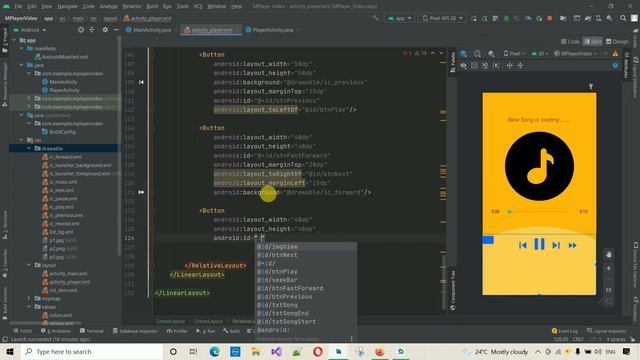Click the expand/collapse all icon in Project panel
Screen dimensions: 640x360
click(x=91, y=30)
